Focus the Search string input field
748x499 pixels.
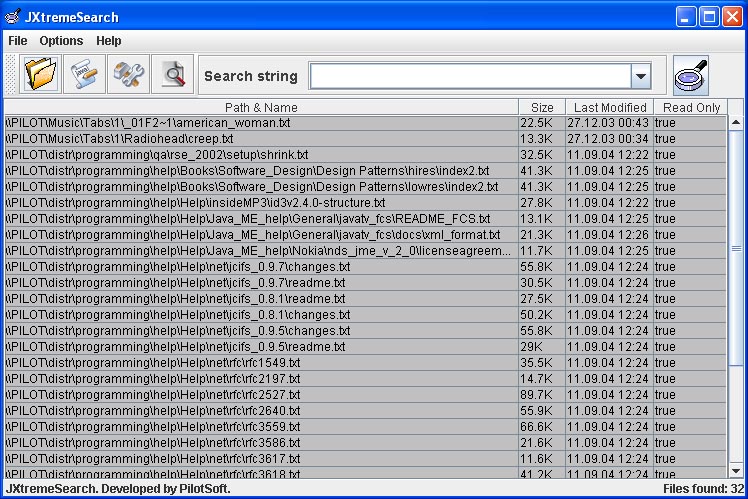(x=470, y=76)
